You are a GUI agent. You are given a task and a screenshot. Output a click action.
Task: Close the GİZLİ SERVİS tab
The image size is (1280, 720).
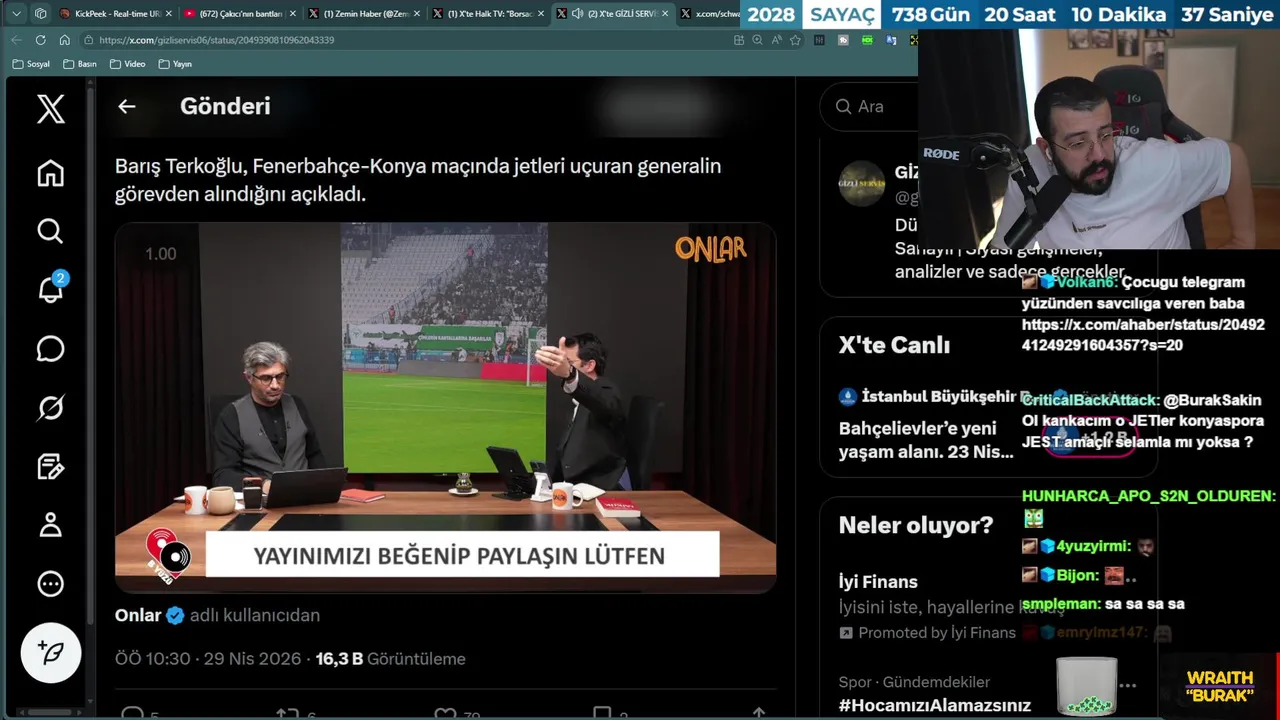tap(664, 14)
